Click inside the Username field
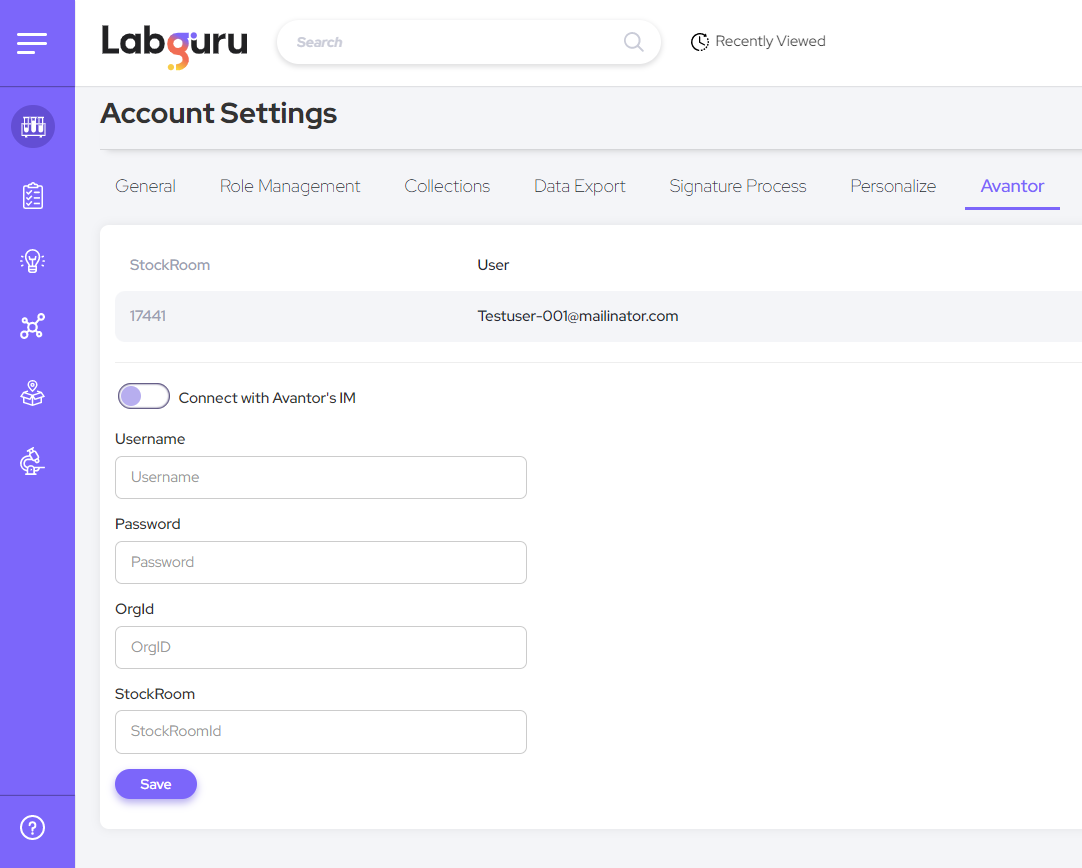 coord(320,477)
